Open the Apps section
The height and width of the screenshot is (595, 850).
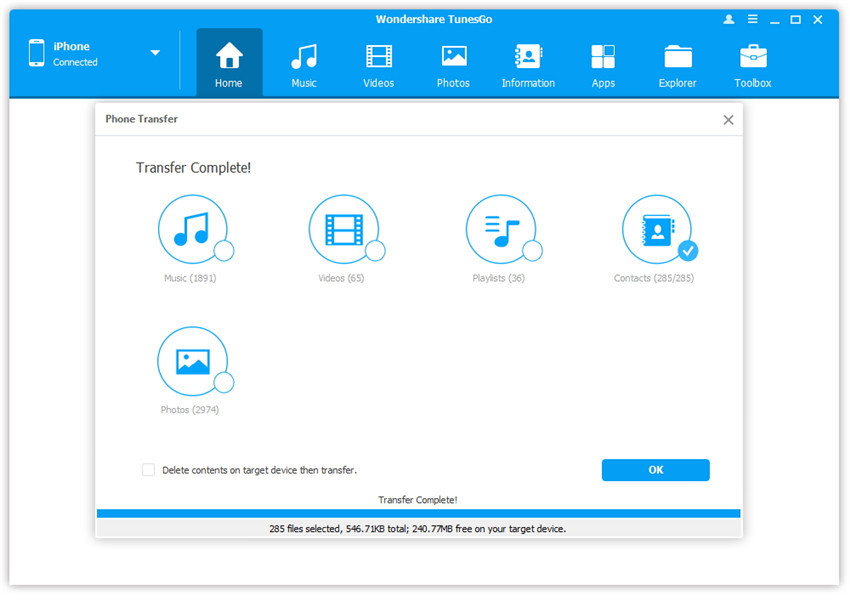tap(603, 64)
